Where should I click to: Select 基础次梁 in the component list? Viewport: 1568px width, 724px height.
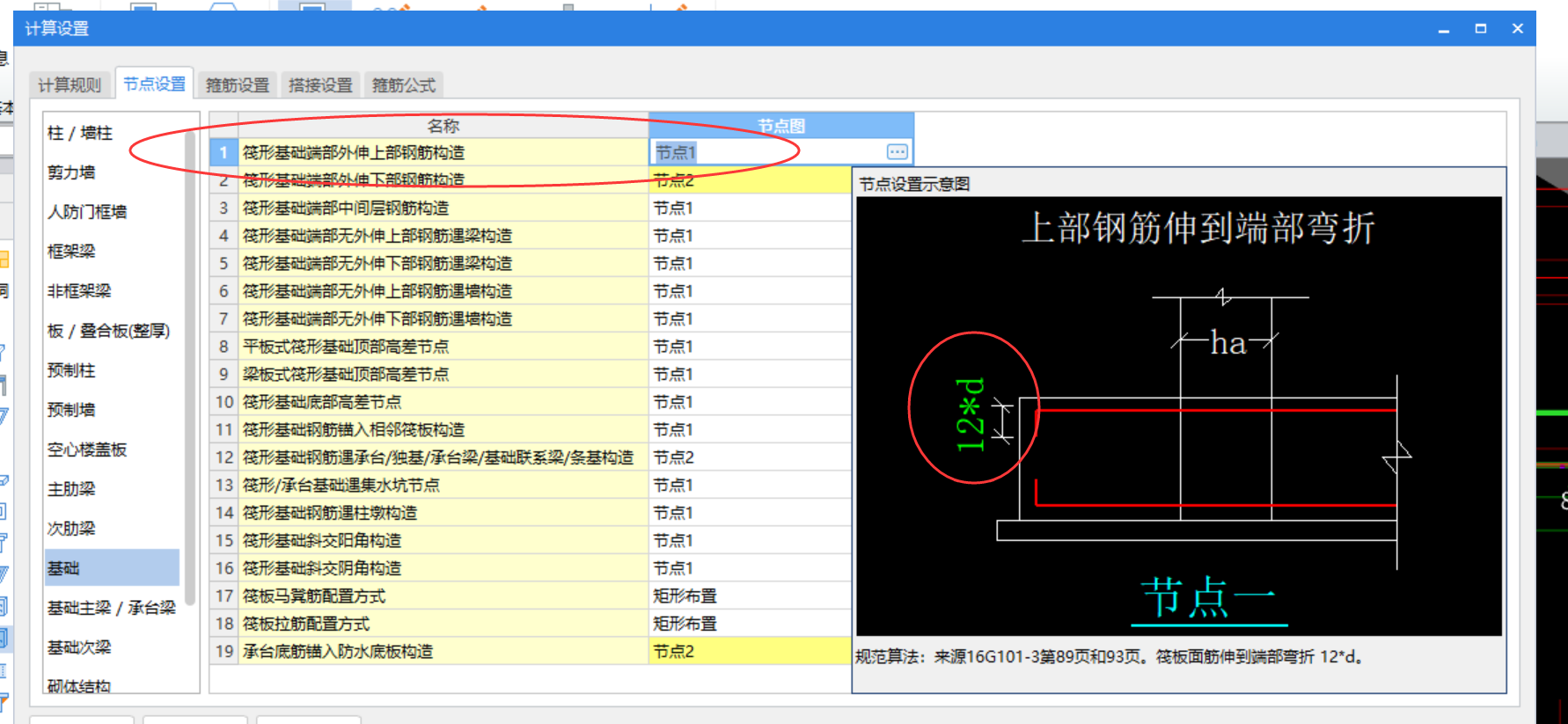tap(79, 647)
